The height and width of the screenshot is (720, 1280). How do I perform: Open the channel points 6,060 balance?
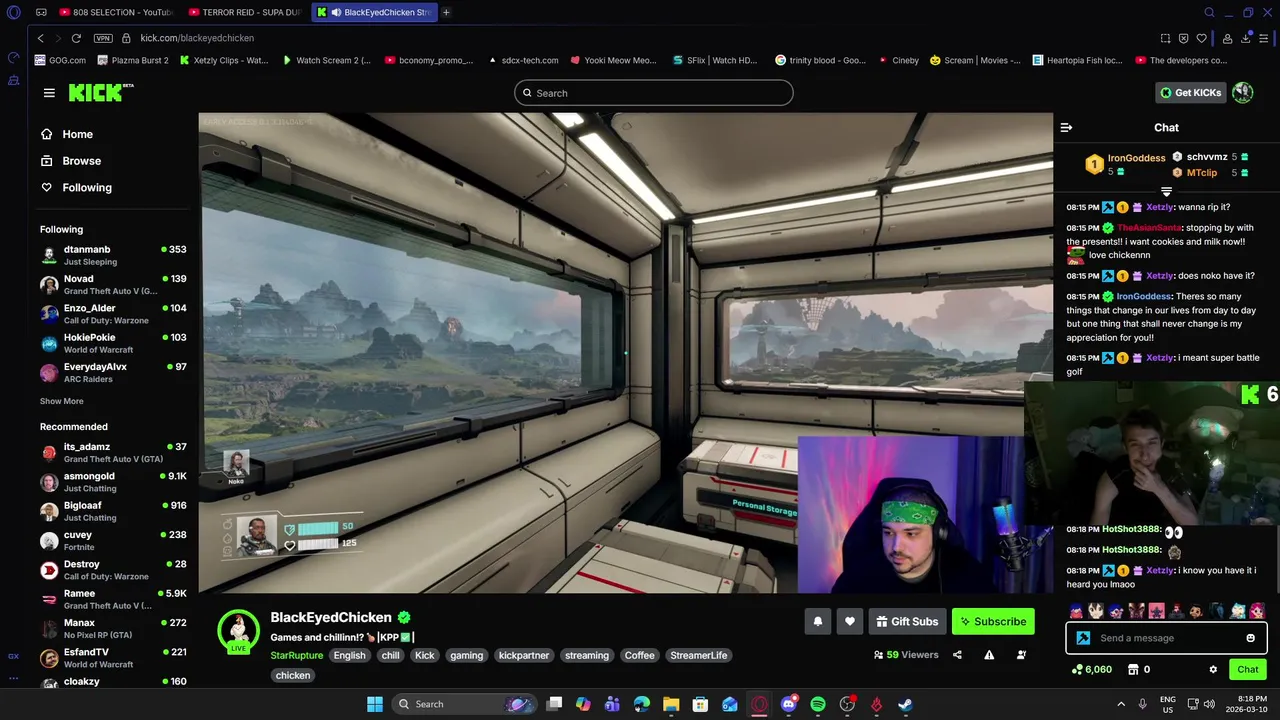tap(1091, 670)
